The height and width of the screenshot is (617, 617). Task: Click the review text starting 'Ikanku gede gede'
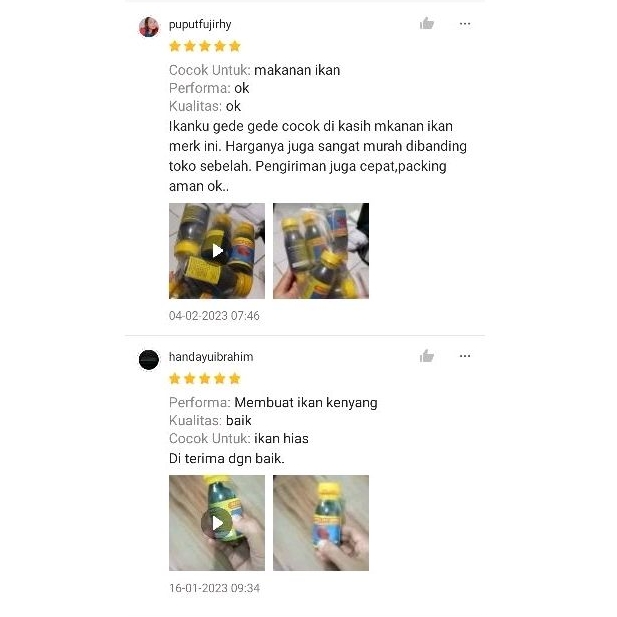coord(318,156)
